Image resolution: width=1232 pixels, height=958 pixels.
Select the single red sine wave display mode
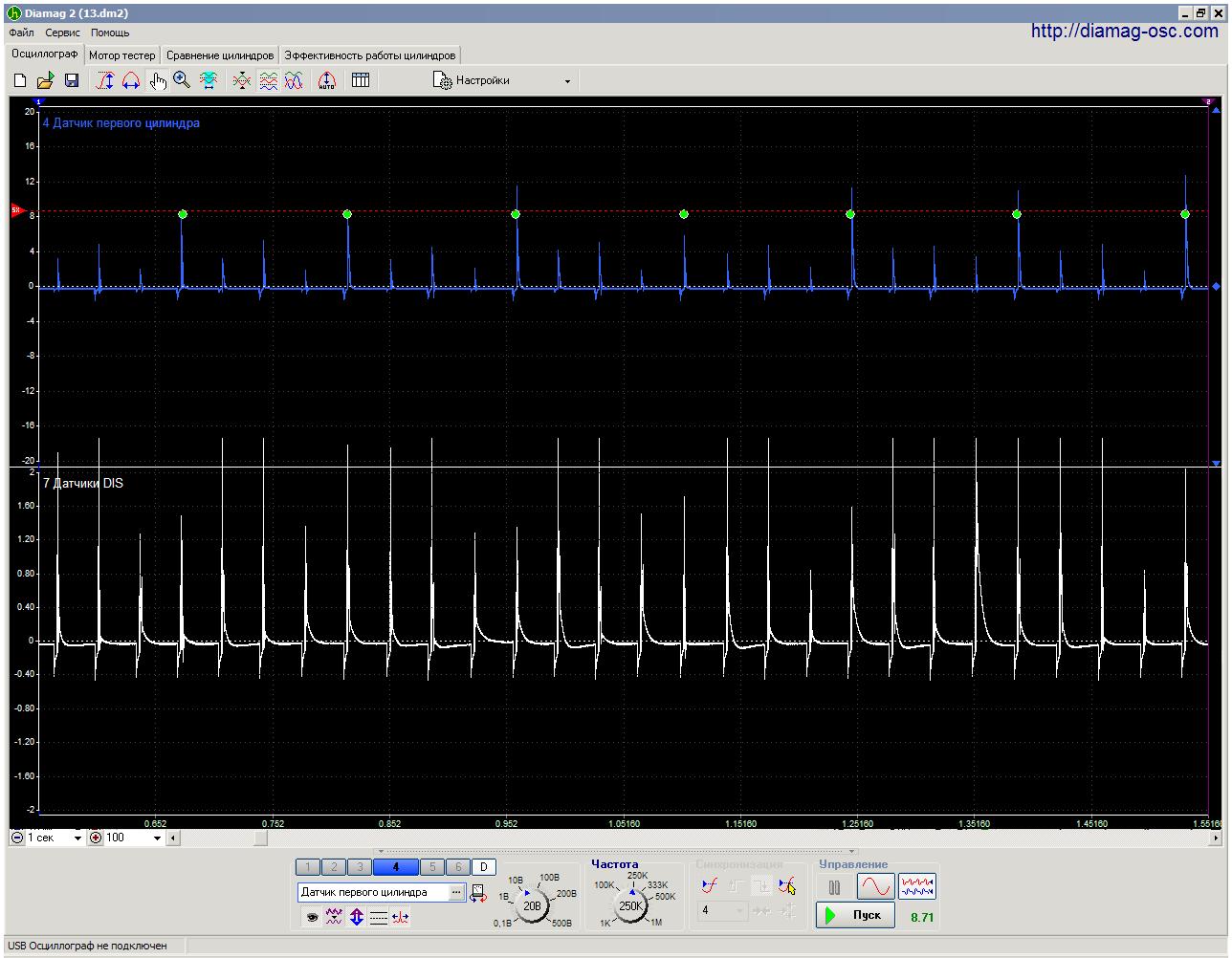click(876, 888)
